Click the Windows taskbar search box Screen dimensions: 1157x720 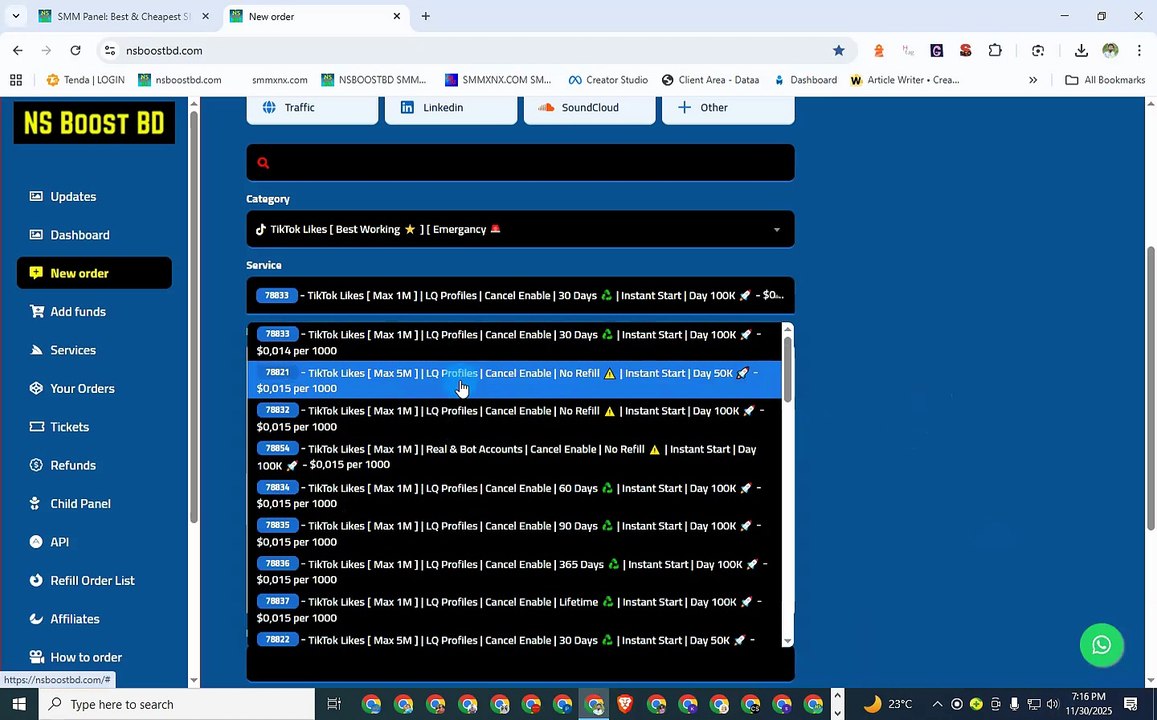click(176, 704)
